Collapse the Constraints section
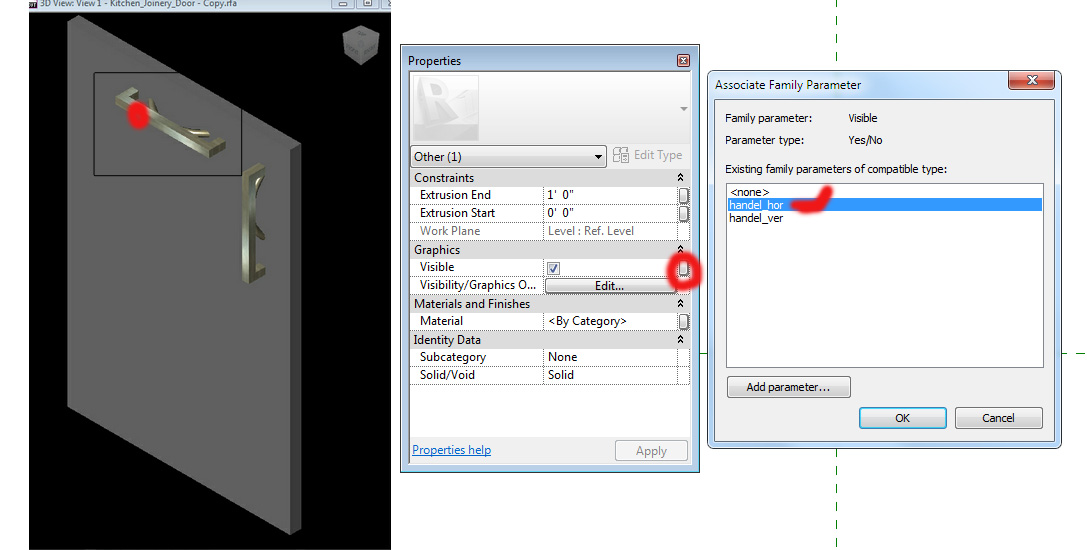The height and width of the screenshot is (550, 1087). pyautogui.click(x=680, y=178)
